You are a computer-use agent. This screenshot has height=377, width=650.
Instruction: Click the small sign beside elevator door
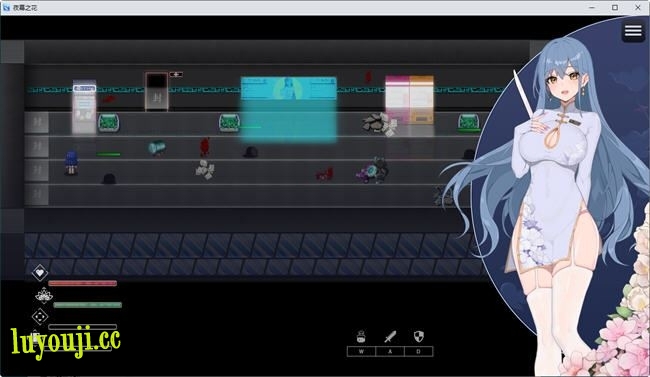coord(176,74)
